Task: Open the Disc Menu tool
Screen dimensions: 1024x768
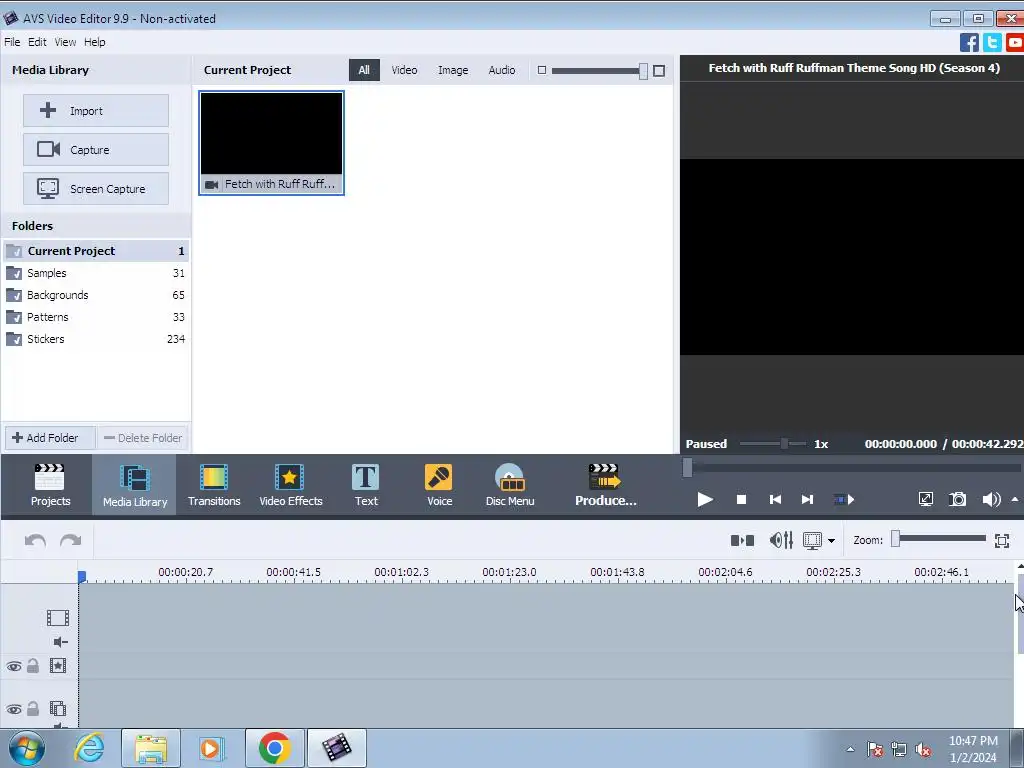Action: tap(509, 485)
